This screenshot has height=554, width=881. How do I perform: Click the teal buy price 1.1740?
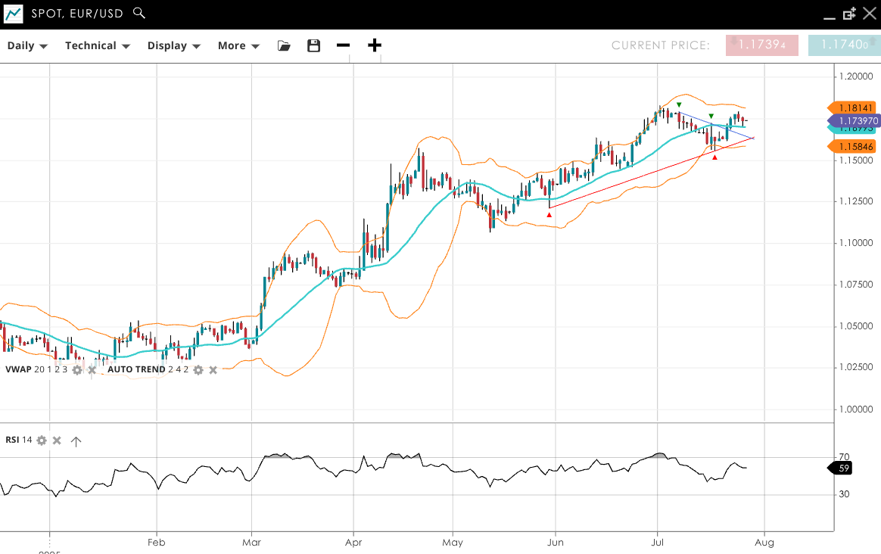(x=843, y=45)
